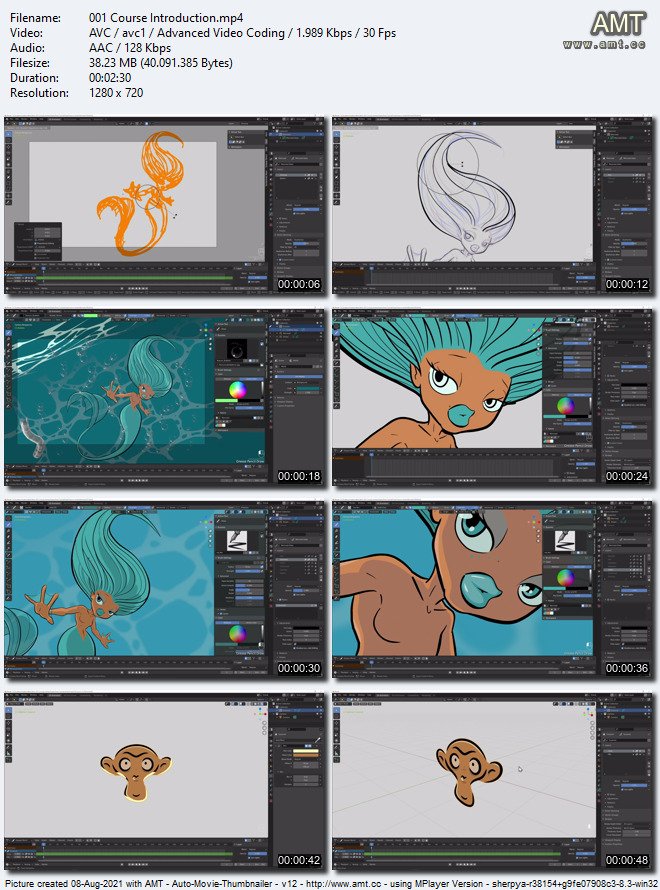The height and width of the screenshot is (890, 660).
Task: Open the thumbnail stamped 00:00:06
Action: [x=165, y=206]
